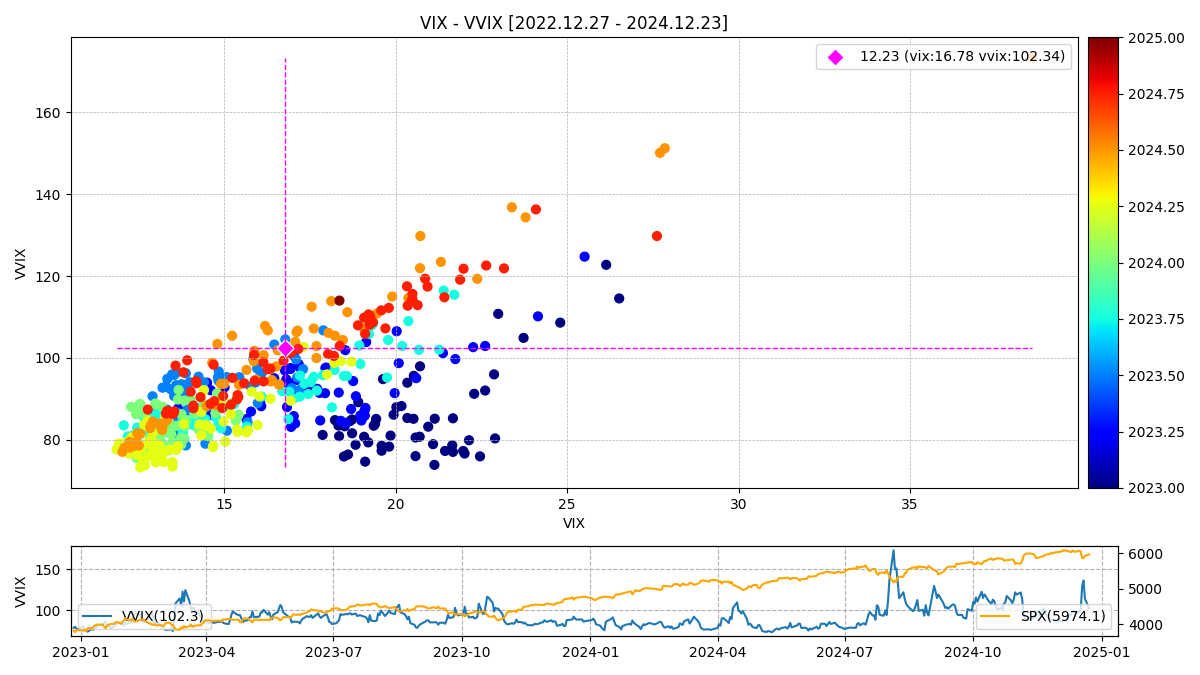Click the VIX x-axis label under scatter plot
This screenshot has height=675, width=1200.
click(574, 523)
